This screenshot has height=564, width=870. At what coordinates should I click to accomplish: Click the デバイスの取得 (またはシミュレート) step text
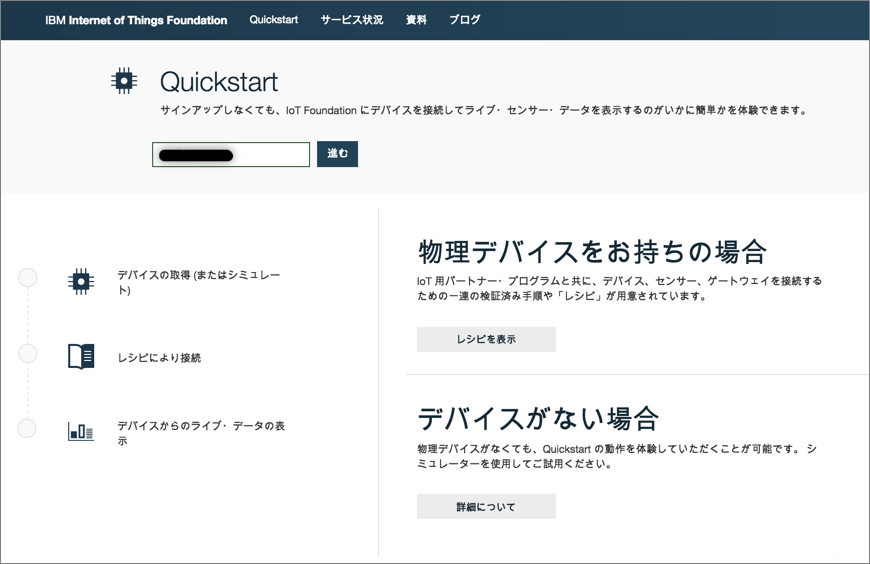199,282
